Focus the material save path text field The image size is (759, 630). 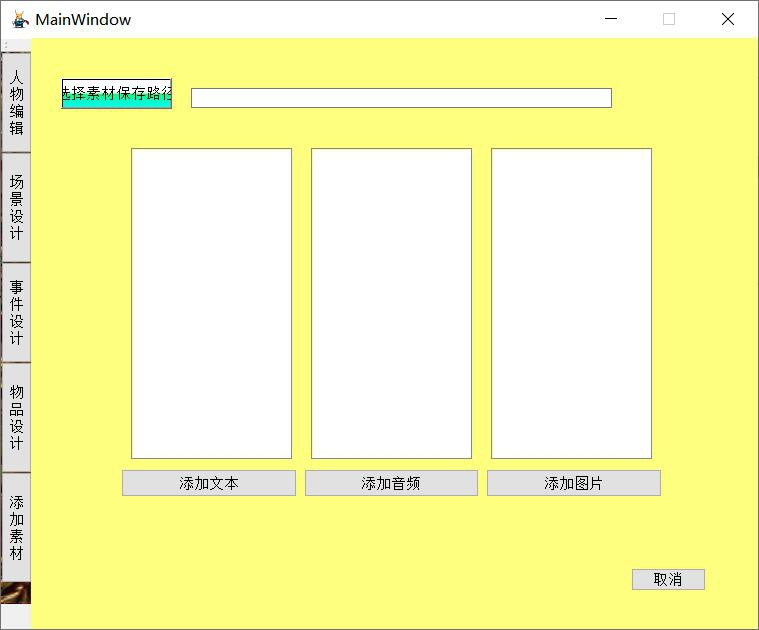point(401,98)
